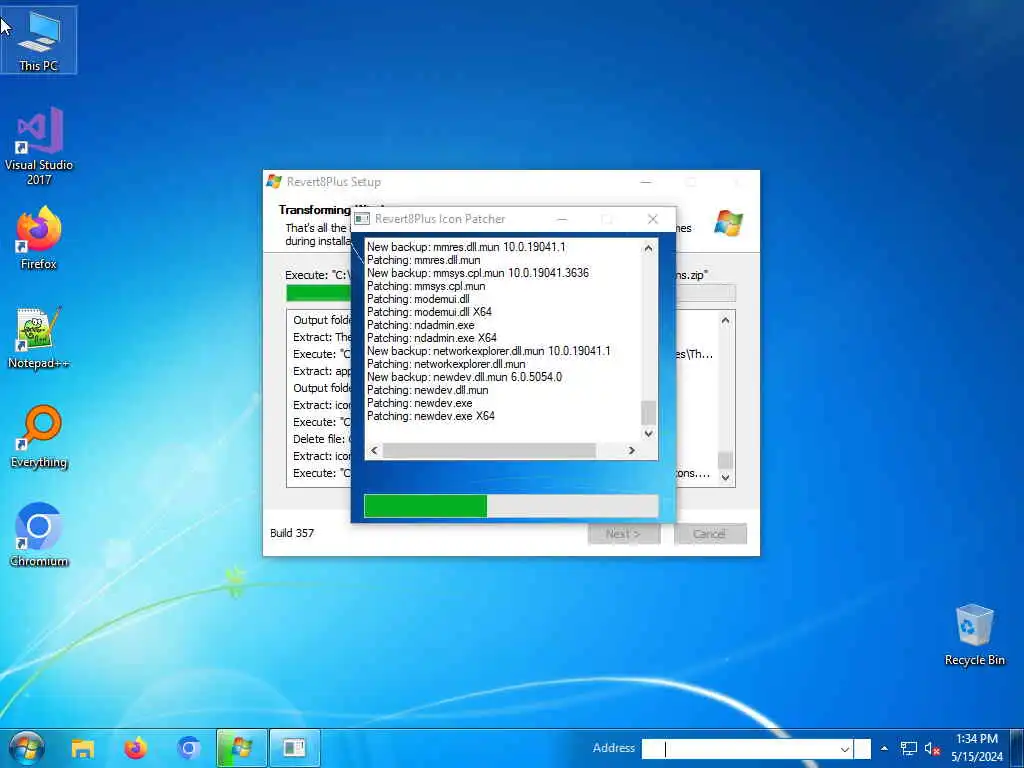Click the Cancel button in Setup
The height and width of the screenshot is (768, 1024).
tap(710, 534)
